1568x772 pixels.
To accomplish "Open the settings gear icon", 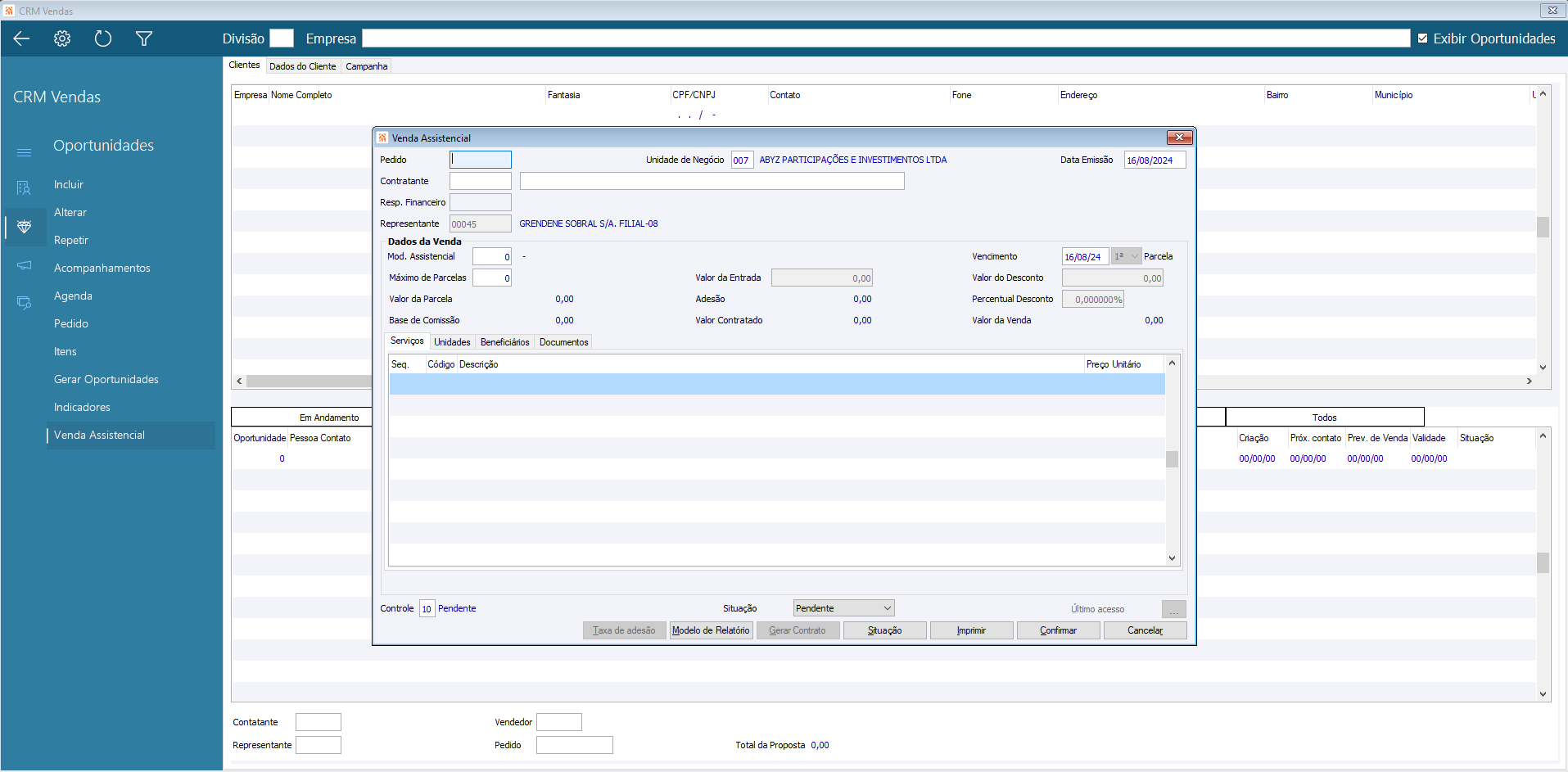I will [62, 38].
